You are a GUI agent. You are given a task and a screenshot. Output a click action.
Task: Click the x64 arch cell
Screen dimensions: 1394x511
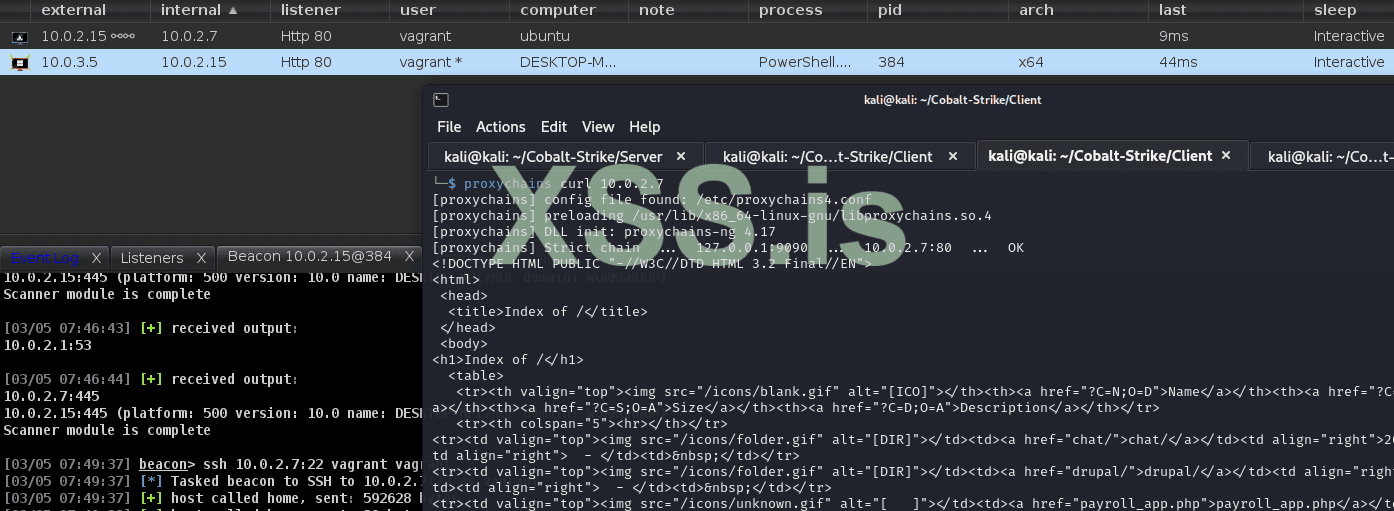pyautogui.click(x=1031, y=62)
